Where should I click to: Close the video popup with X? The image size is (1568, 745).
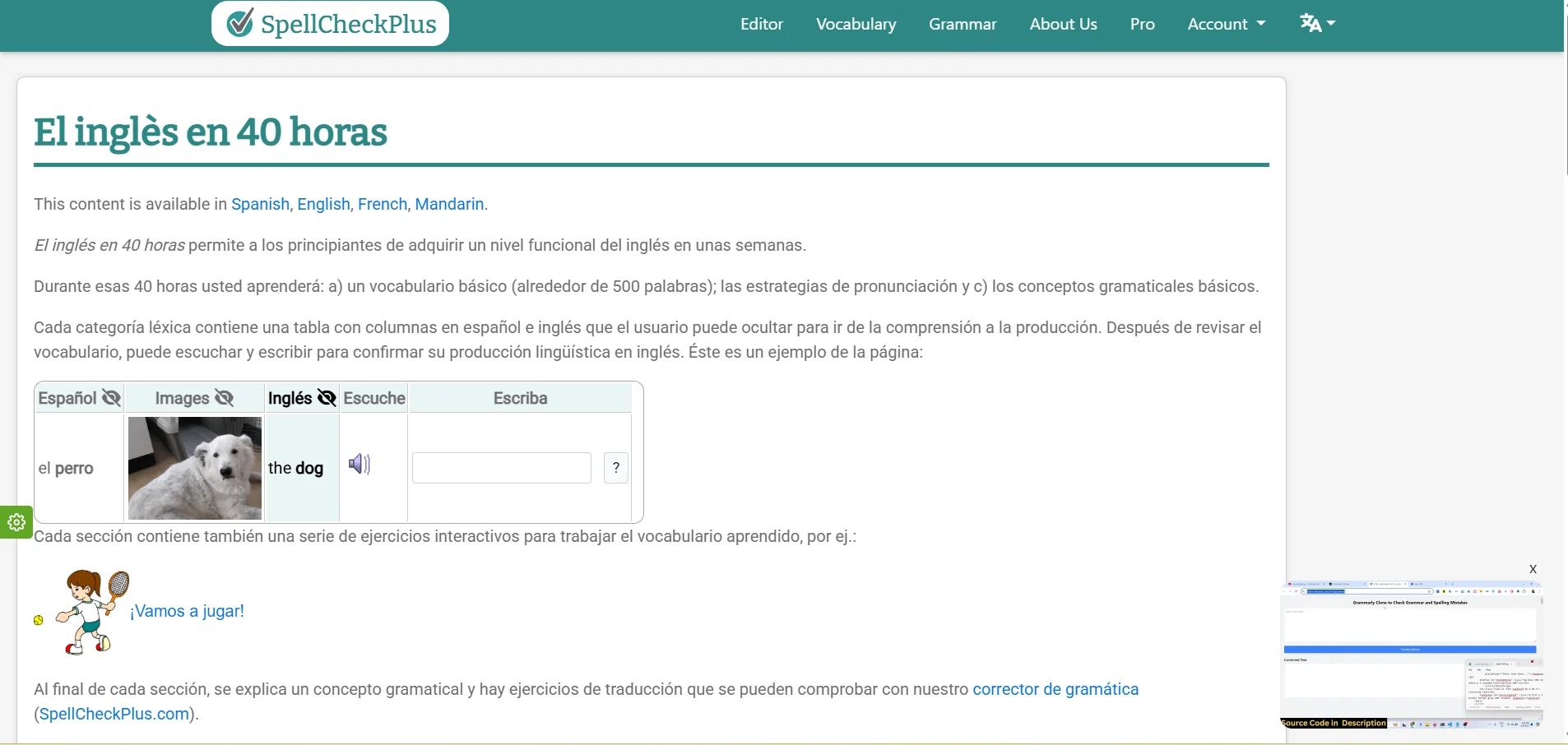(1533, 569)
